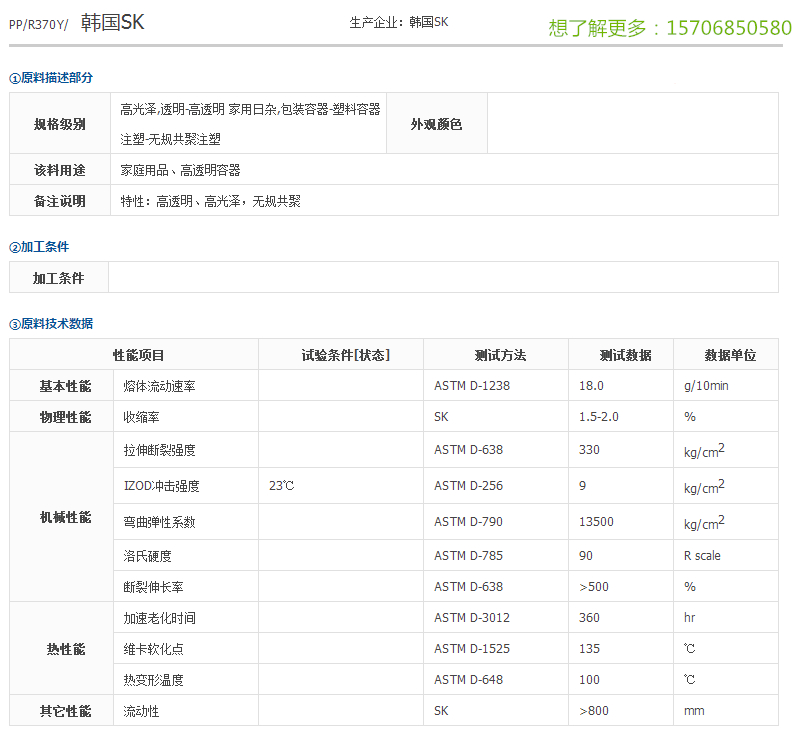Viewport: 796px width, 736px height.
Task: Select the ①原料描述部分 section heading
Action: click(x=51, y=78)
